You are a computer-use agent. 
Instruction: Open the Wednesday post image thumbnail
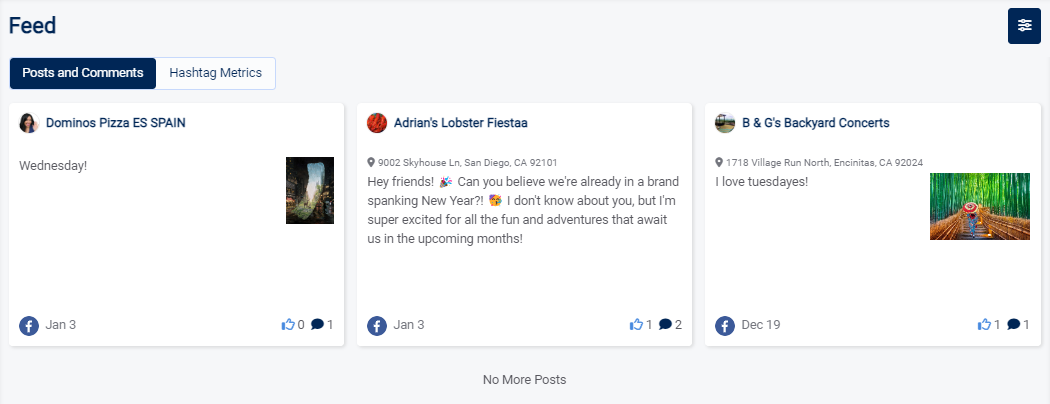[309, 190]
